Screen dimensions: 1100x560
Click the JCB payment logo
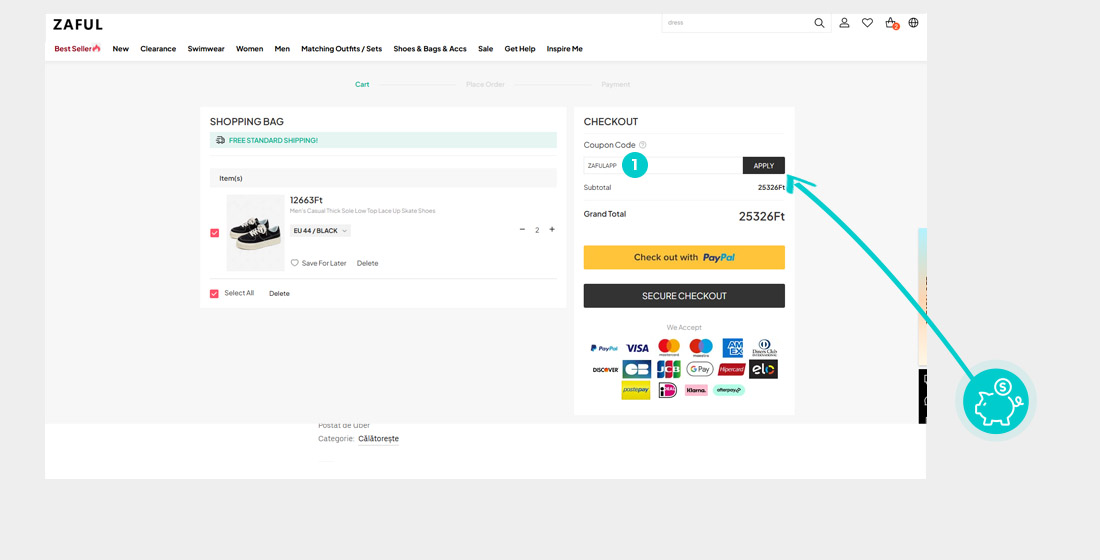click(x=669, y=369)
